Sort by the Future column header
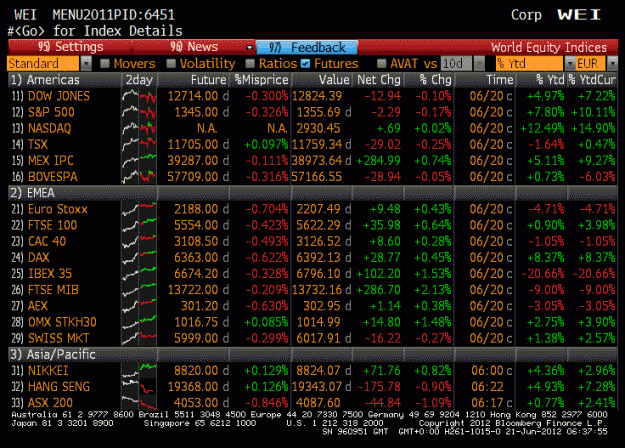Viewport: 625px width, 448px height. pyautogui.click(x=208, y=80)
